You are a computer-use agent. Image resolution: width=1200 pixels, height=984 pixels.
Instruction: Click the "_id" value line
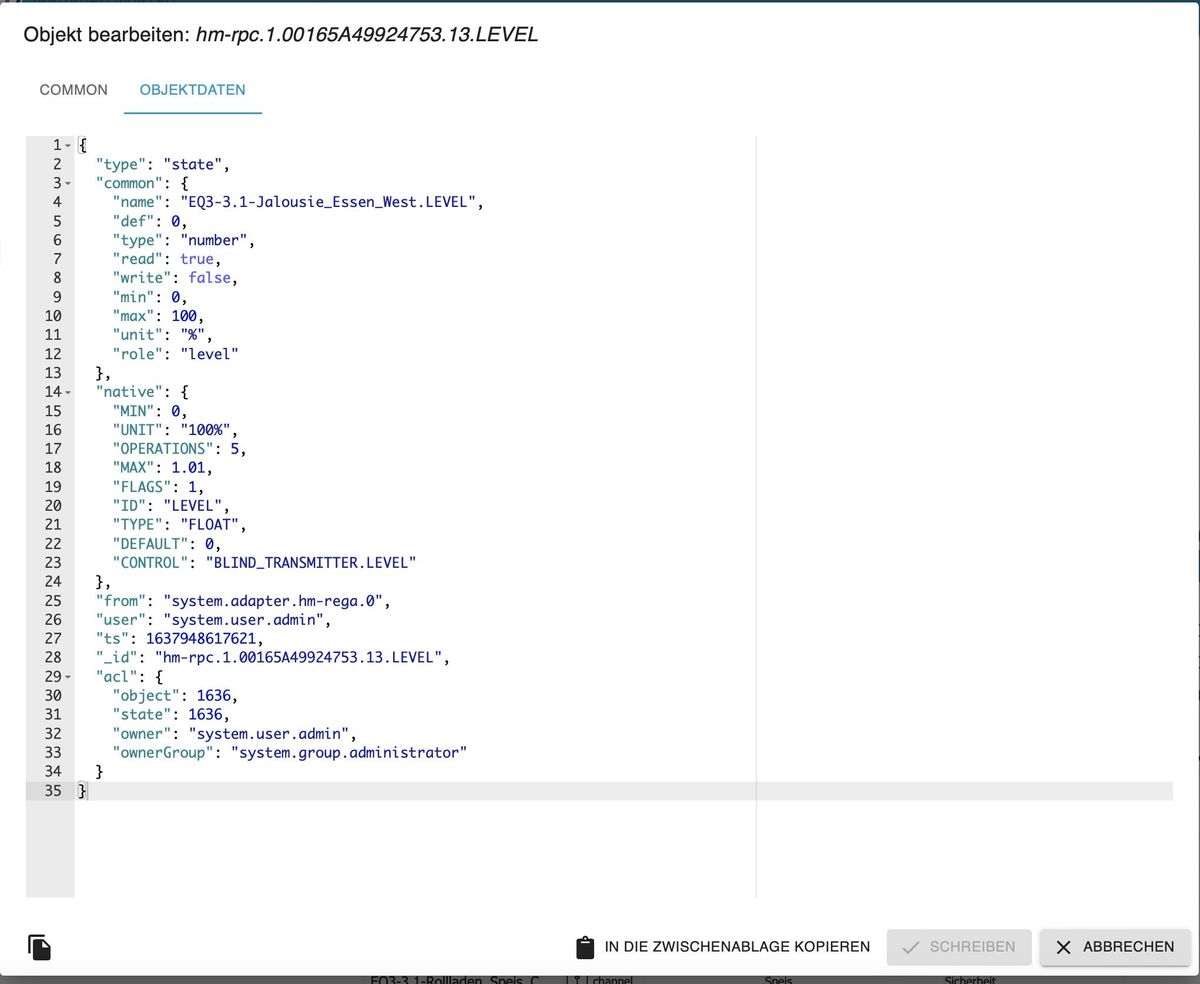click(273, 658)
